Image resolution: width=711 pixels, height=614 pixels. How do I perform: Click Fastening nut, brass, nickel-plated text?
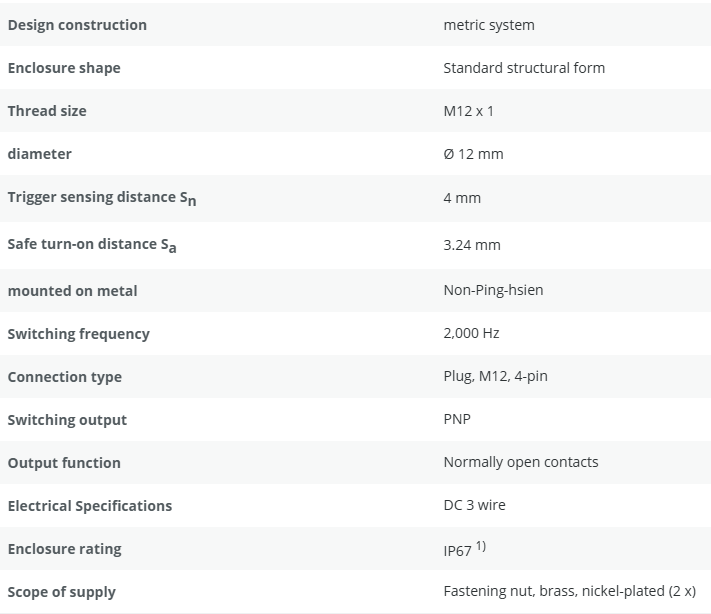[554, 591]
